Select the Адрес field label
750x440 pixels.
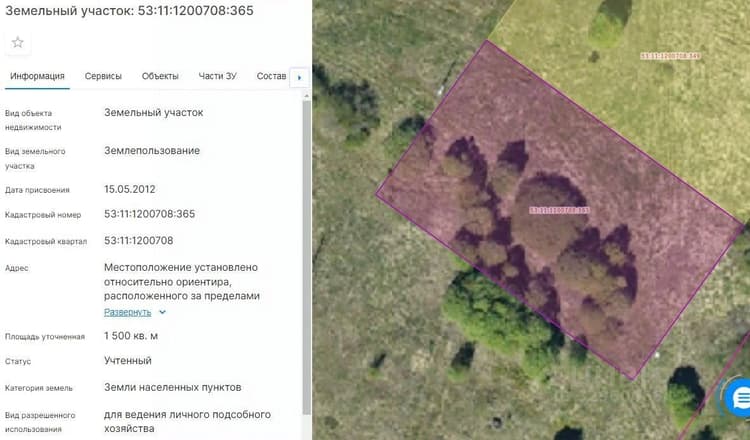coord(17,268)
